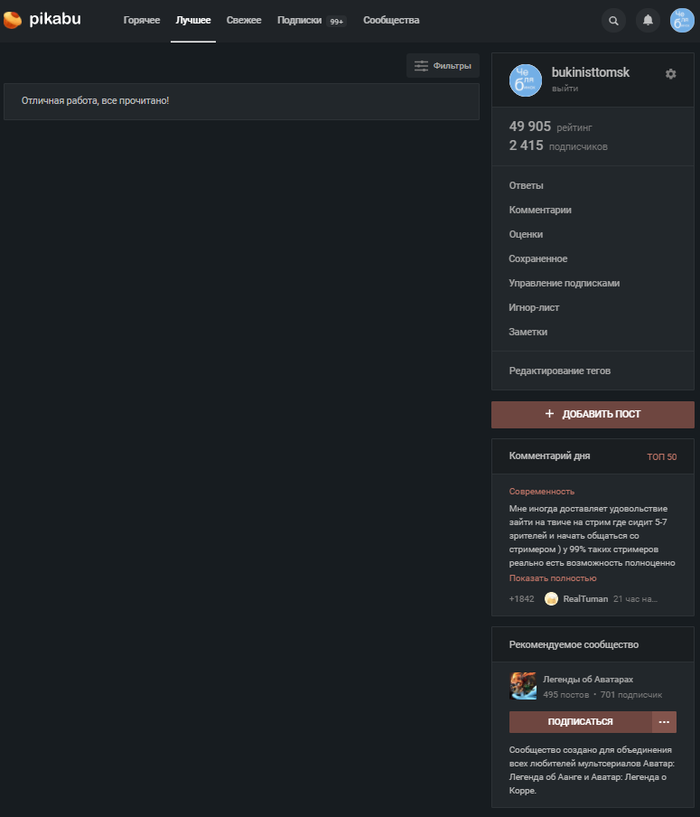Expand comment with Показать полностью
The height and width of the screenshot is (817, 700).
(x=552, y=578)
